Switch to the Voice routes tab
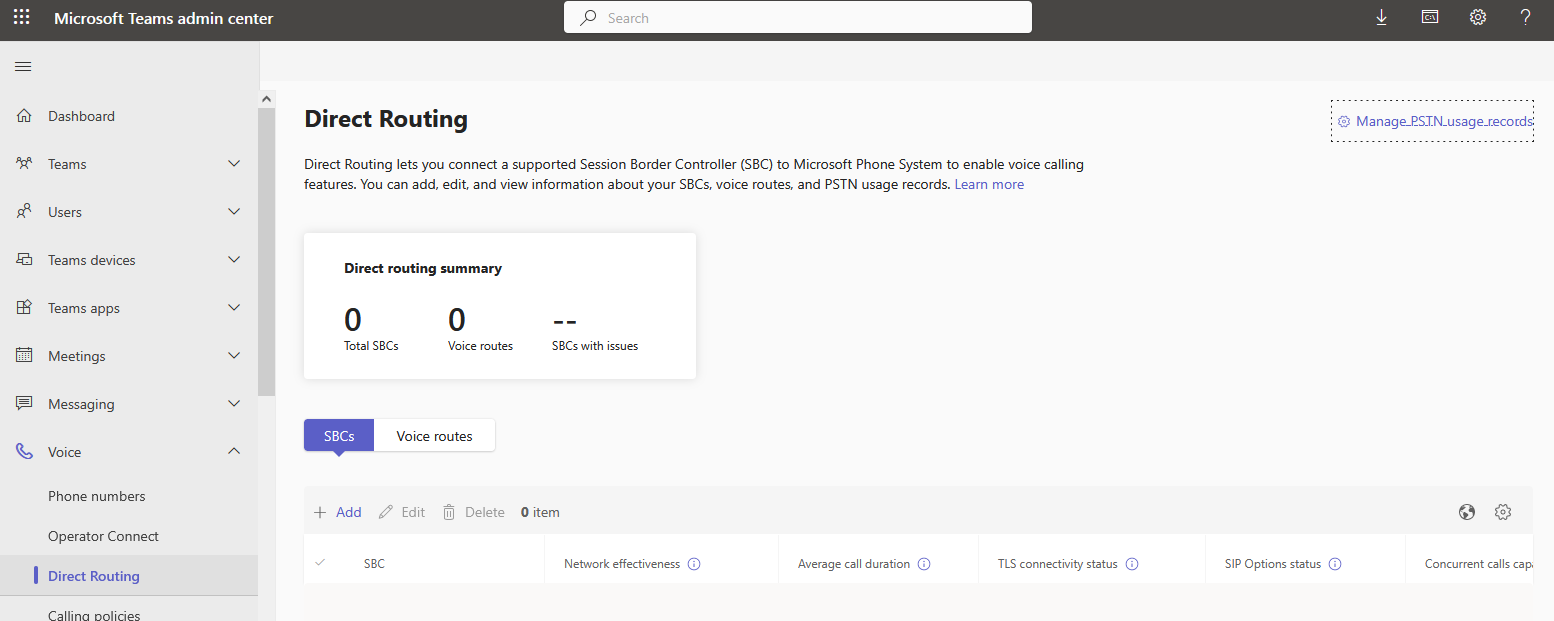The height and width of the screenshot is (621, 1554). (434, 436)
